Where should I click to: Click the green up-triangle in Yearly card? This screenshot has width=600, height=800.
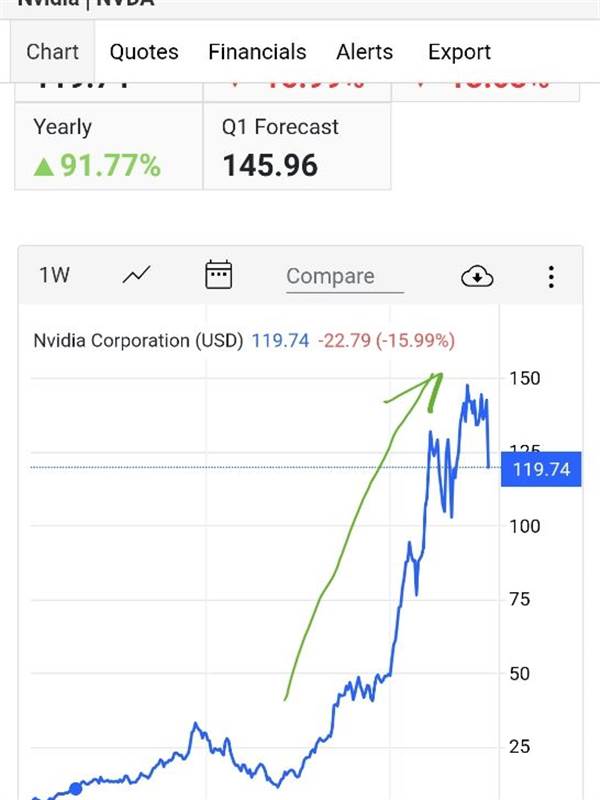[x=43, y=166]
